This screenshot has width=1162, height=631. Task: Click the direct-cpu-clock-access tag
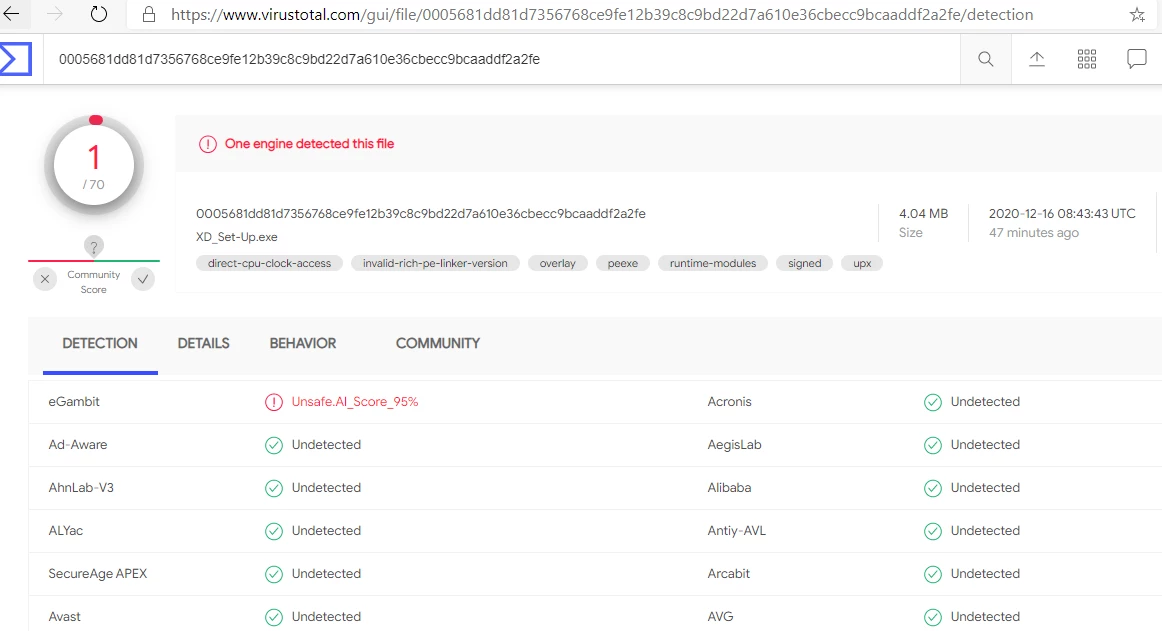270,263
